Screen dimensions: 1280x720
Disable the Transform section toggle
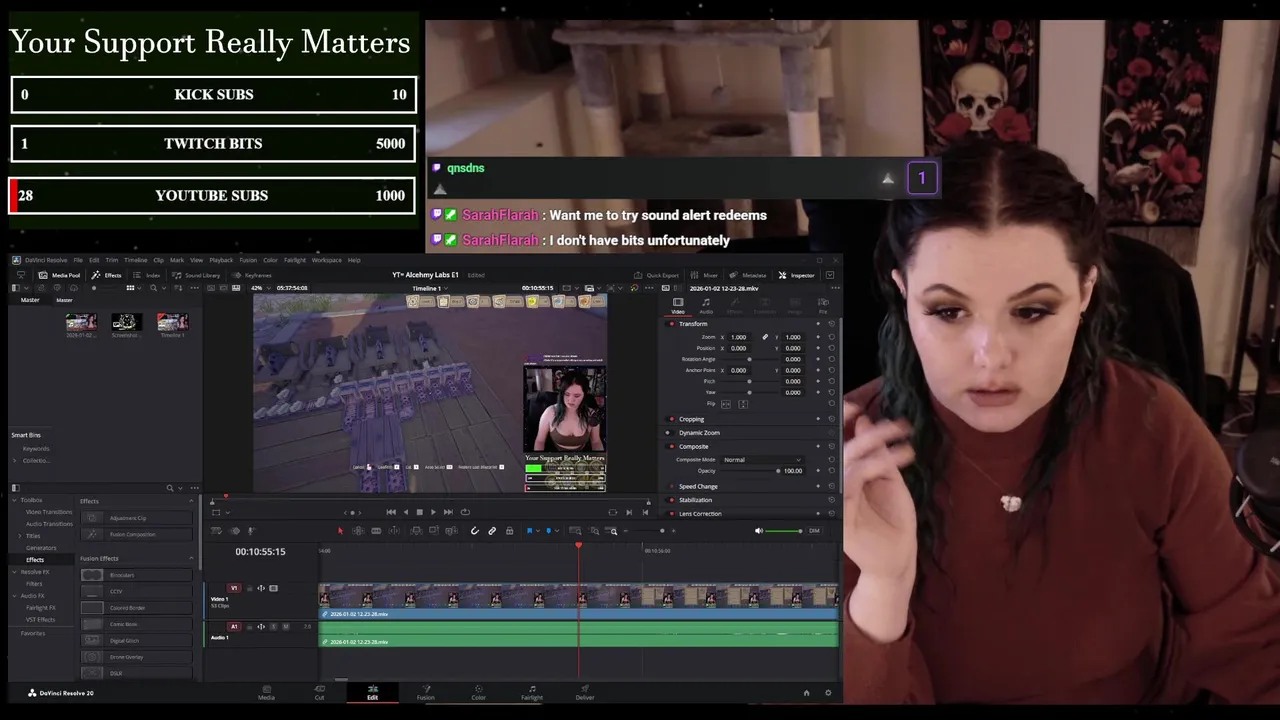pyautogui.click(x=670, y=324)
